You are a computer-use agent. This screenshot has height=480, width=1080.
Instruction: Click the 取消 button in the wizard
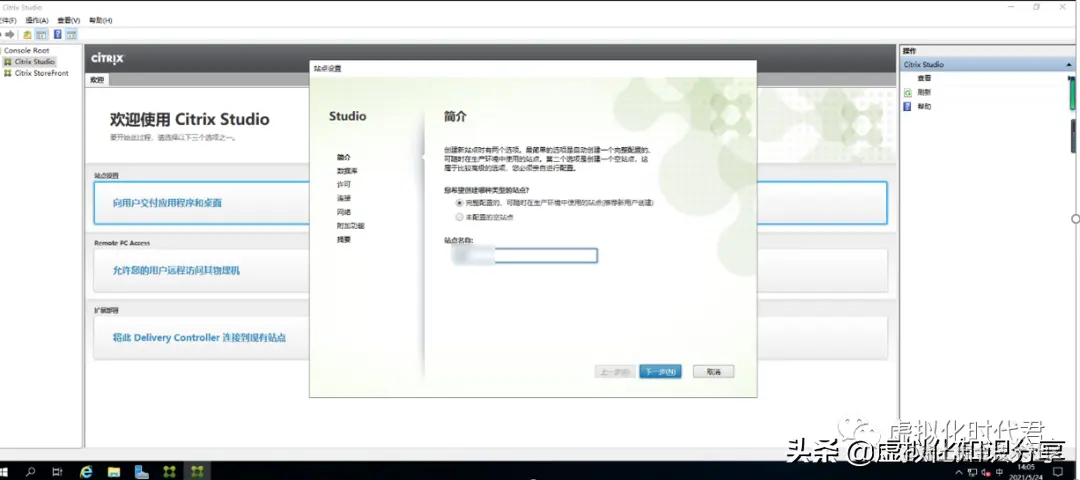(x=714, y=372)
